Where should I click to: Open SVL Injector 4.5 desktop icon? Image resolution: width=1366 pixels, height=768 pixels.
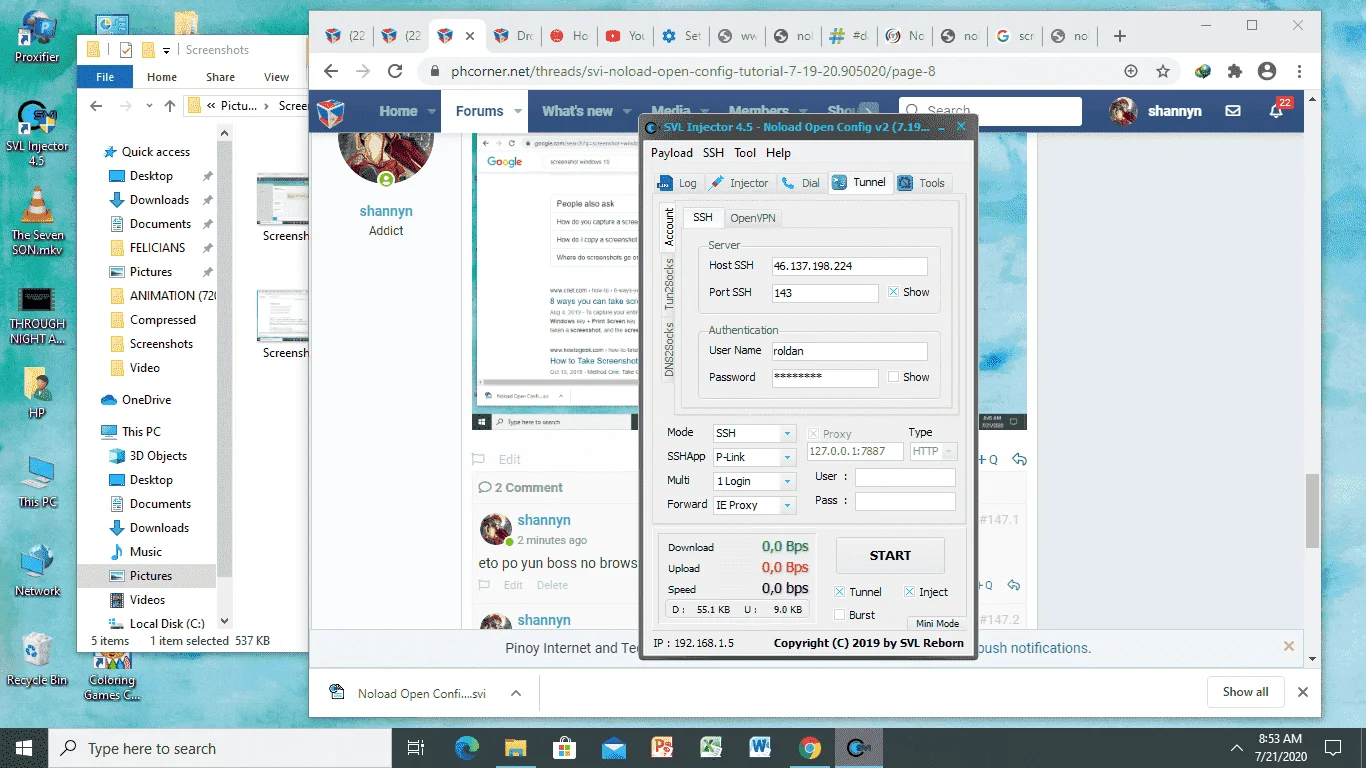(37, 133)
